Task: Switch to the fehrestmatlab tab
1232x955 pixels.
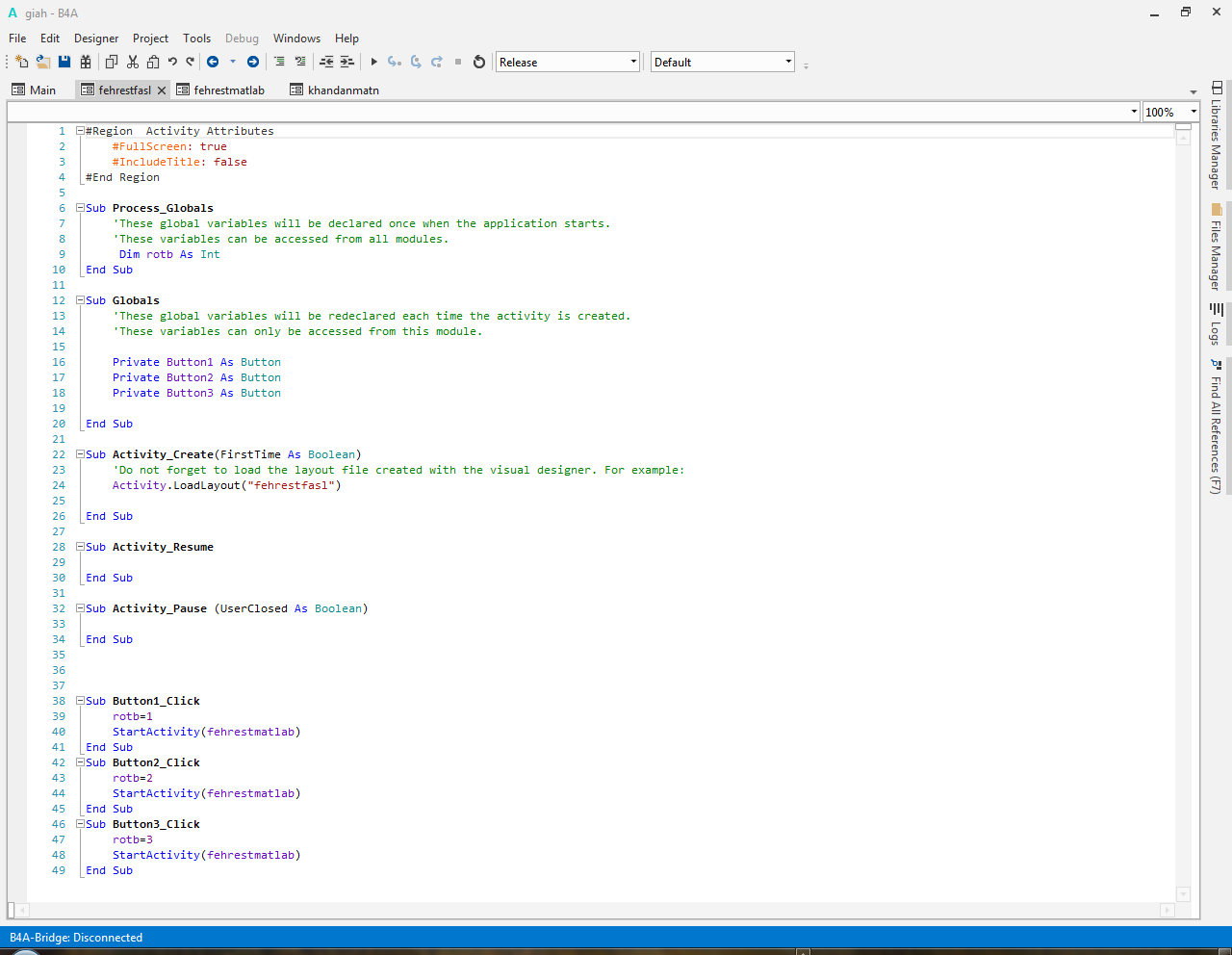Action: pyautogui.click(x=228, y=90)
